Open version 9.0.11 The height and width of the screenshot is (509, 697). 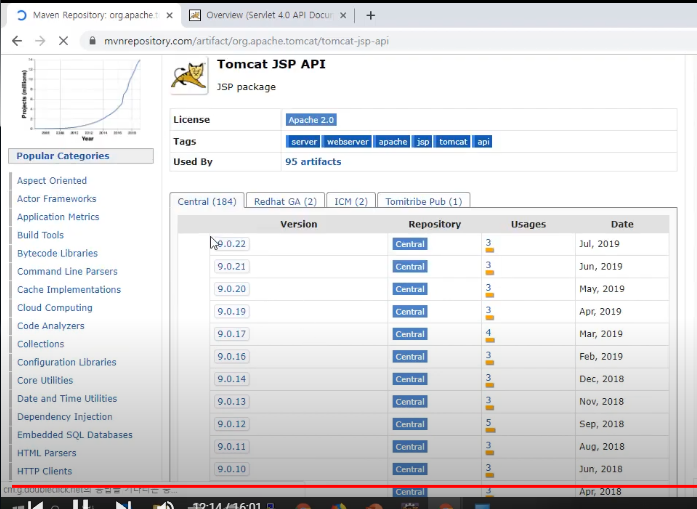pyautogui.click(x=232, y=446)
